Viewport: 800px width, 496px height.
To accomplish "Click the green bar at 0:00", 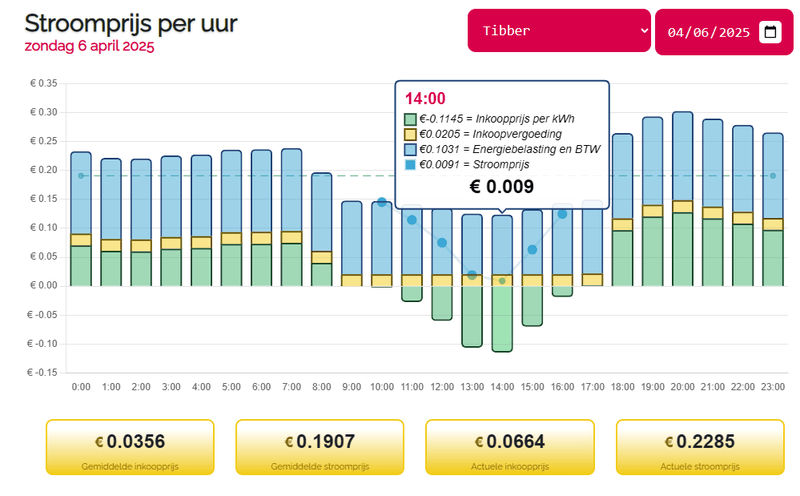I will coord(81,265).
